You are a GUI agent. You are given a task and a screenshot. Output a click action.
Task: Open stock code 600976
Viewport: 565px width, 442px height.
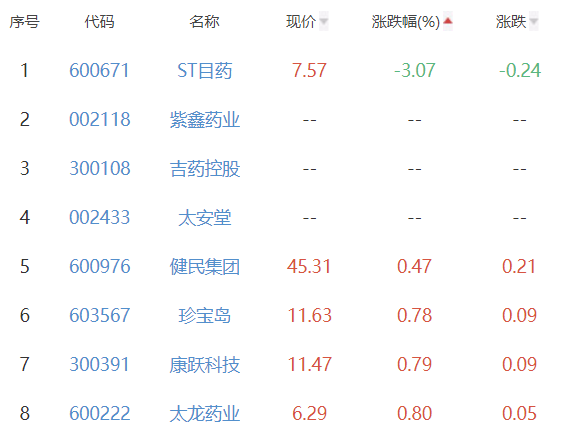pyautogui.click(x=99, y=266)
